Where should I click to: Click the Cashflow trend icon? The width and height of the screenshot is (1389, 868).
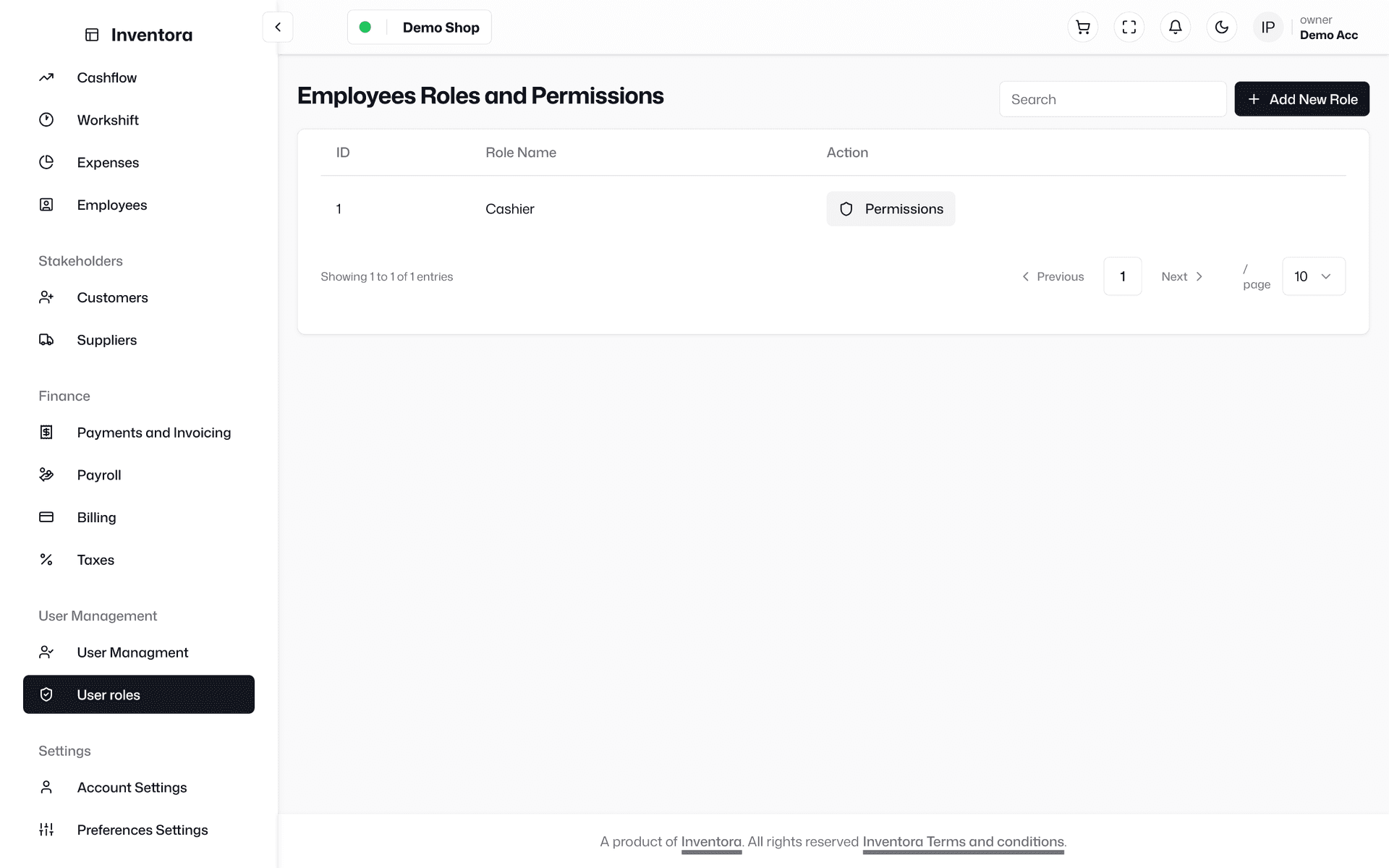click(46, 77)
